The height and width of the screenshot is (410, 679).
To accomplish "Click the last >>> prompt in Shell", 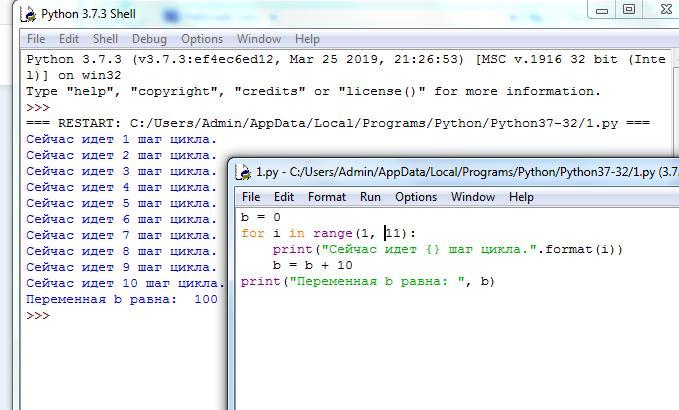I will click(38, 316).
